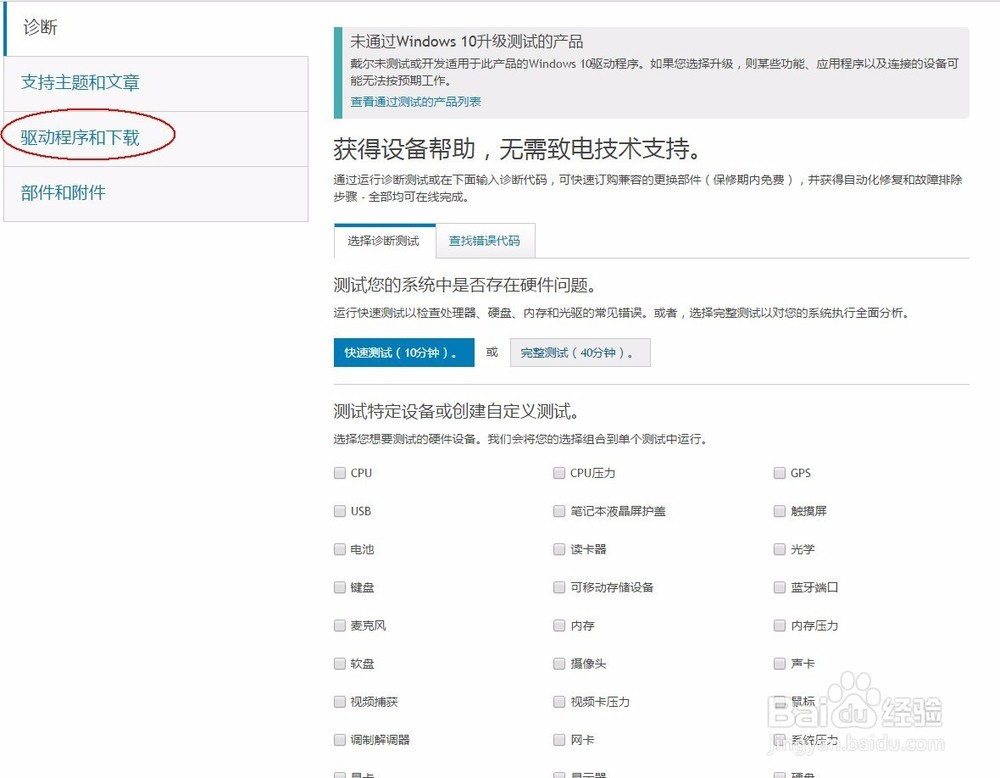Click the heading 测试您的系统中是否存在硬件问题。
The width and height of the screenshot is (1000, 778).
[466, 285]
